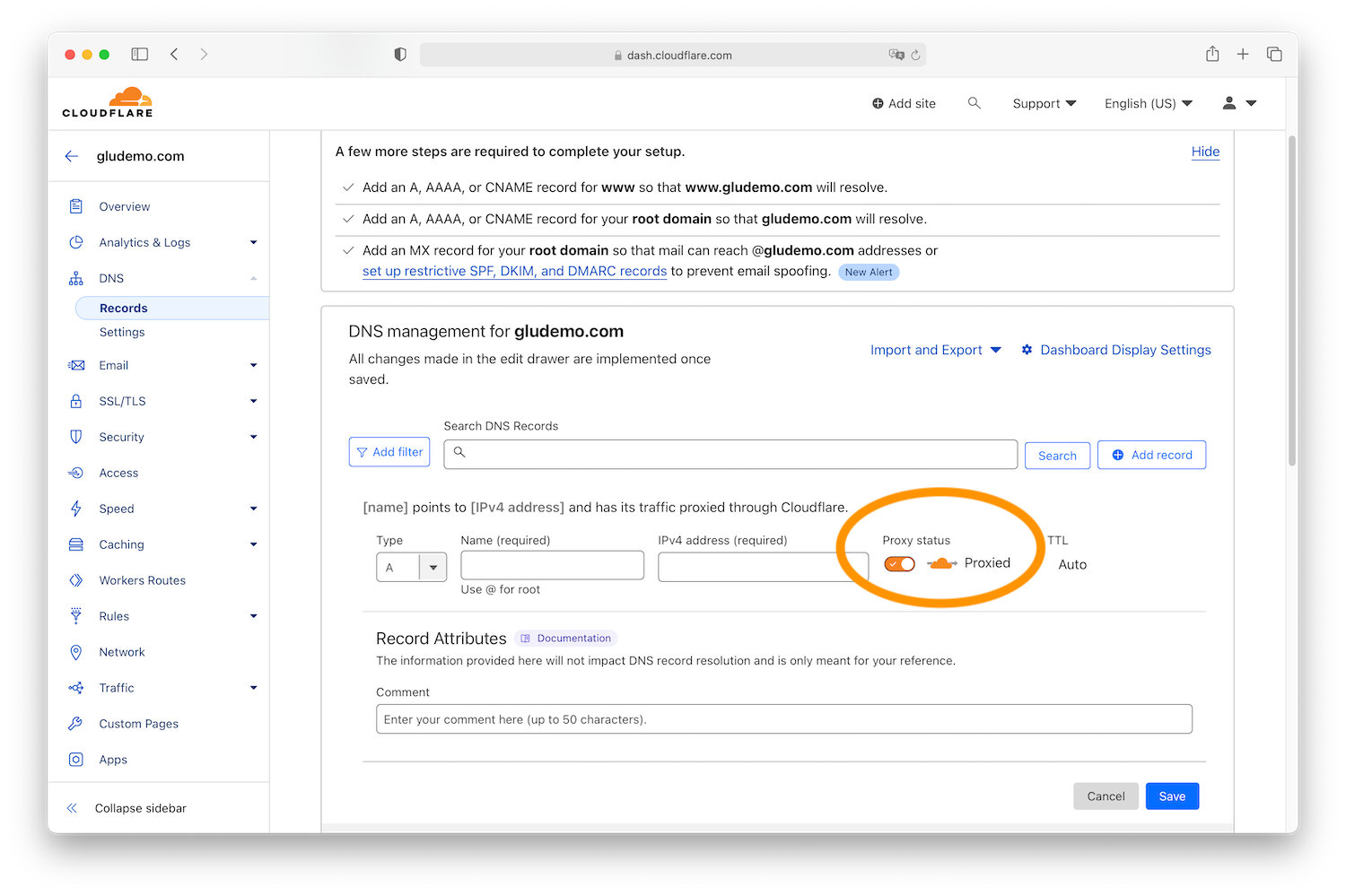
Task: Expand the Traffic sidebar section
Action: click(254, 688)
